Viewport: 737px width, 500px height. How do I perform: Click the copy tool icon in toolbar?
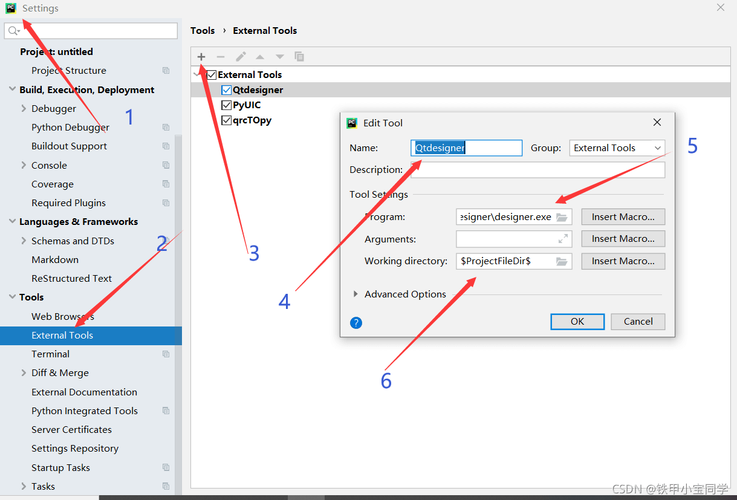tap(299, 57)
